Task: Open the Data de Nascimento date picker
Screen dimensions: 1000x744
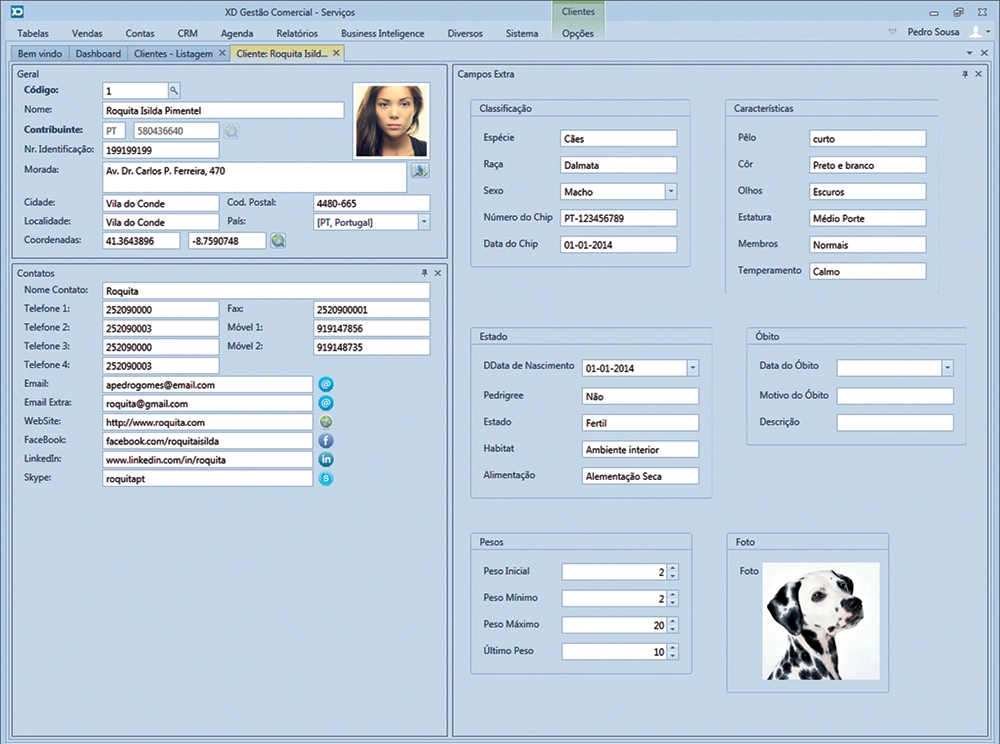Action: click(x=692, y=368)
